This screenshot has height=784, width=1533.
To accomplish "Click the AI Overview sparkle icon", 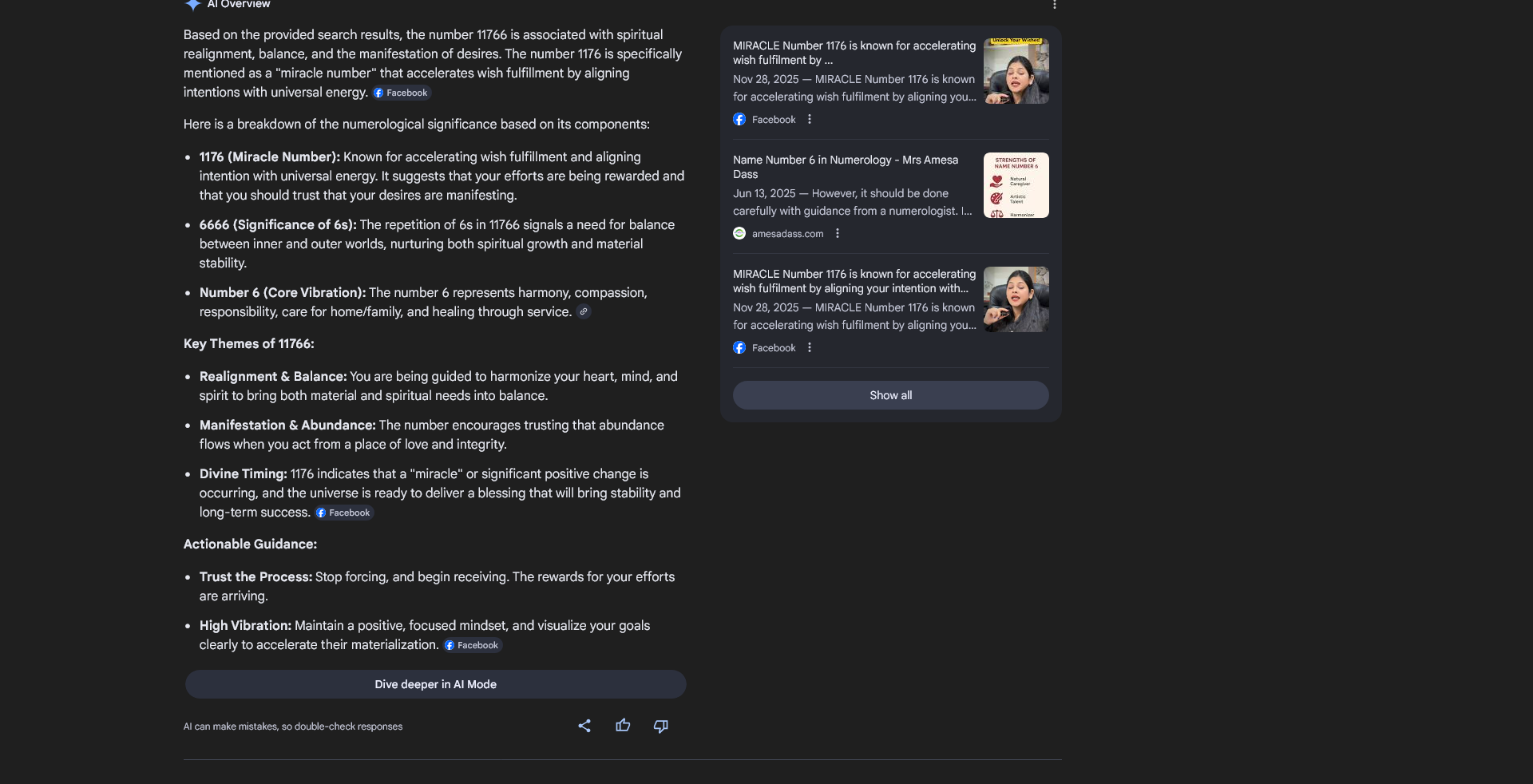I will point(192,5).
